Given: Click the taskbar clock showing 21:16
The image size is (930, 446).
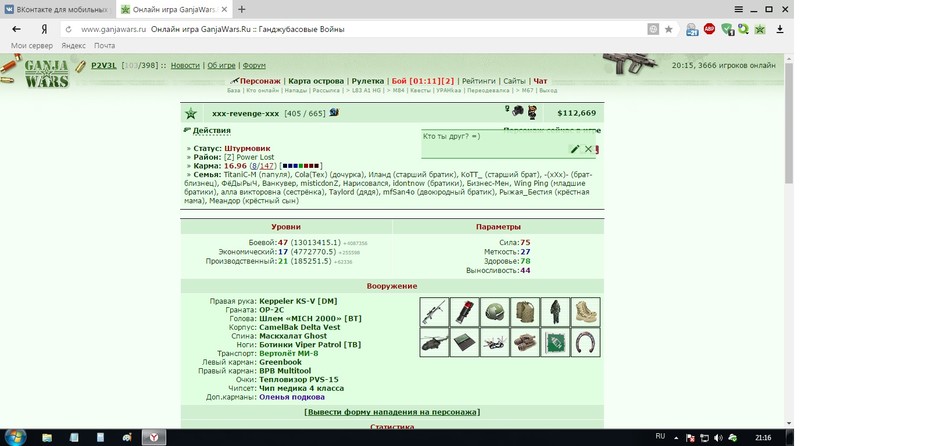Looking at the screenshot, I should click(763, 438).
